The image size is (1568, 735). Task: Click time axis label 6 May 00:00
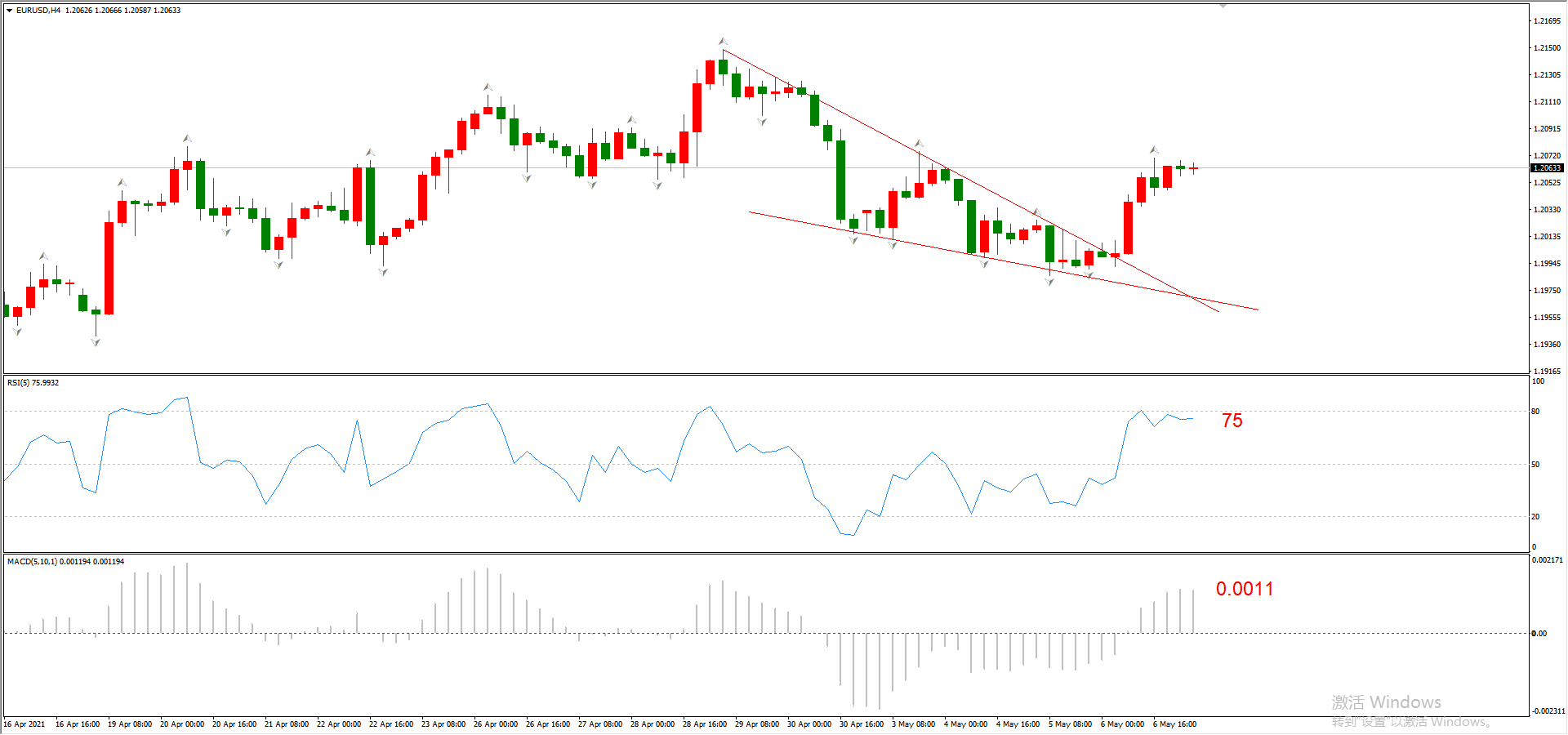(x=1122, y=724)
